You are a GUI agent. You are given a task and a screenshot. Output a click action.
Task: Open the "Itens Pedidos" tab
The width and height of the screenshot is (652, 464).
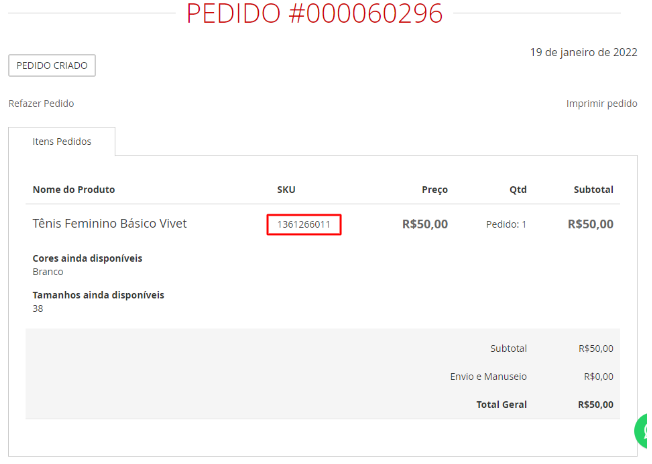[62, 142]
